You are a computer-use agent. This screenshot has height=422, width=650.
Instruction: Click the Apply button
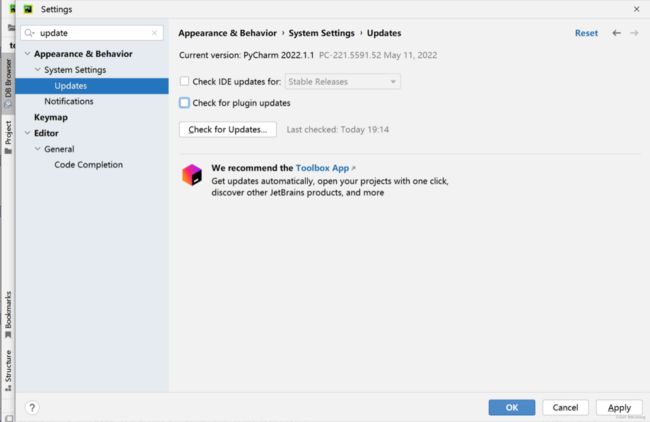tap(619, 407)
